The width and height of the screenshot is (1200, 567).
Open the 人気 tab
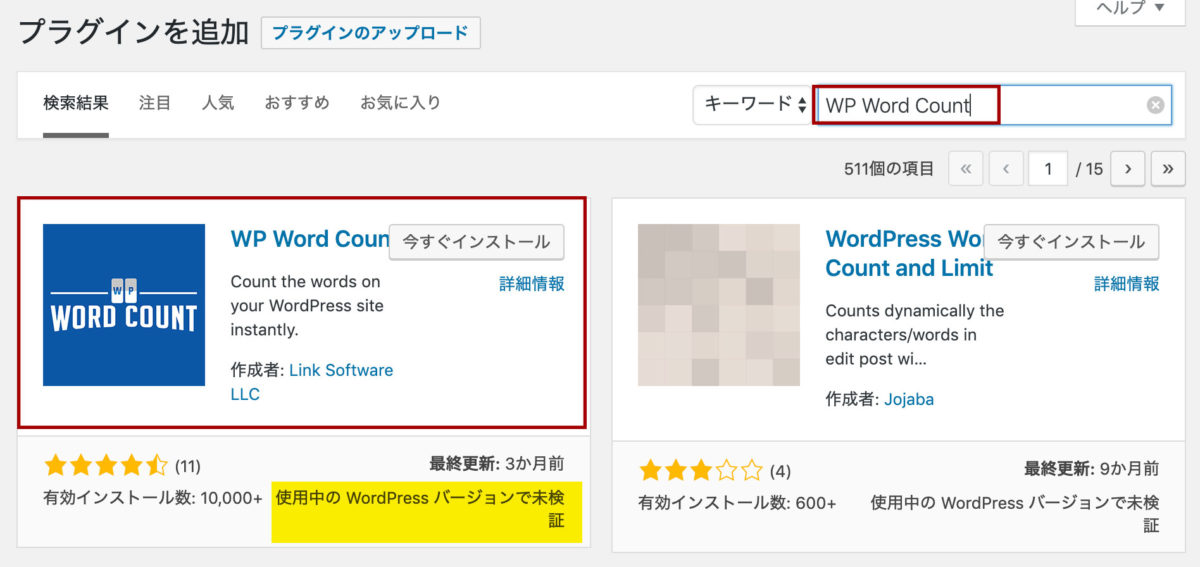tap(218, 103)
